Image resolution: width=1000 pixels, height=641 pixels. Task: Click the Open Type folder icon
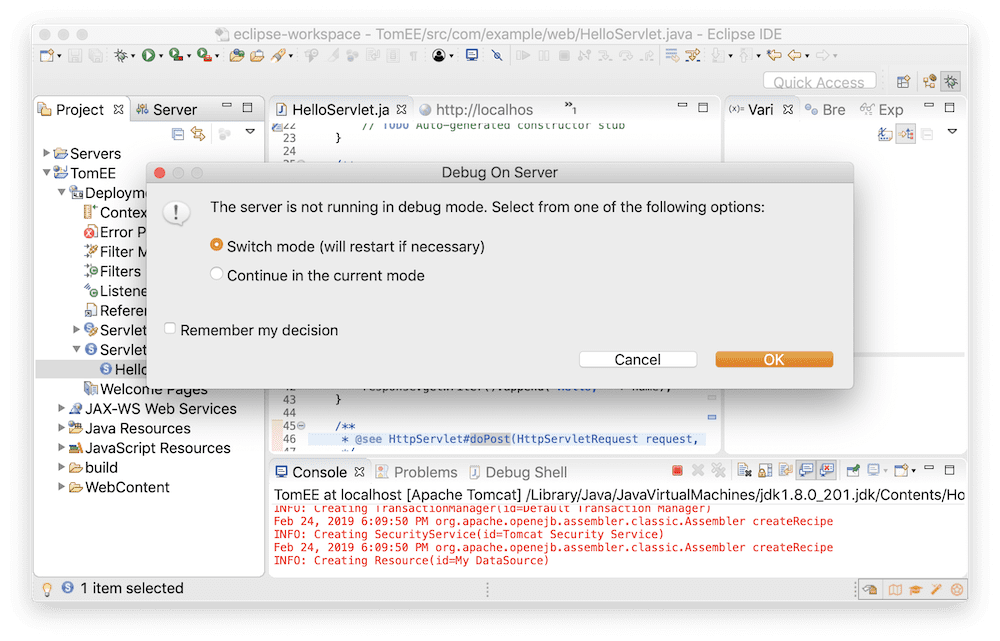(237, 55)
